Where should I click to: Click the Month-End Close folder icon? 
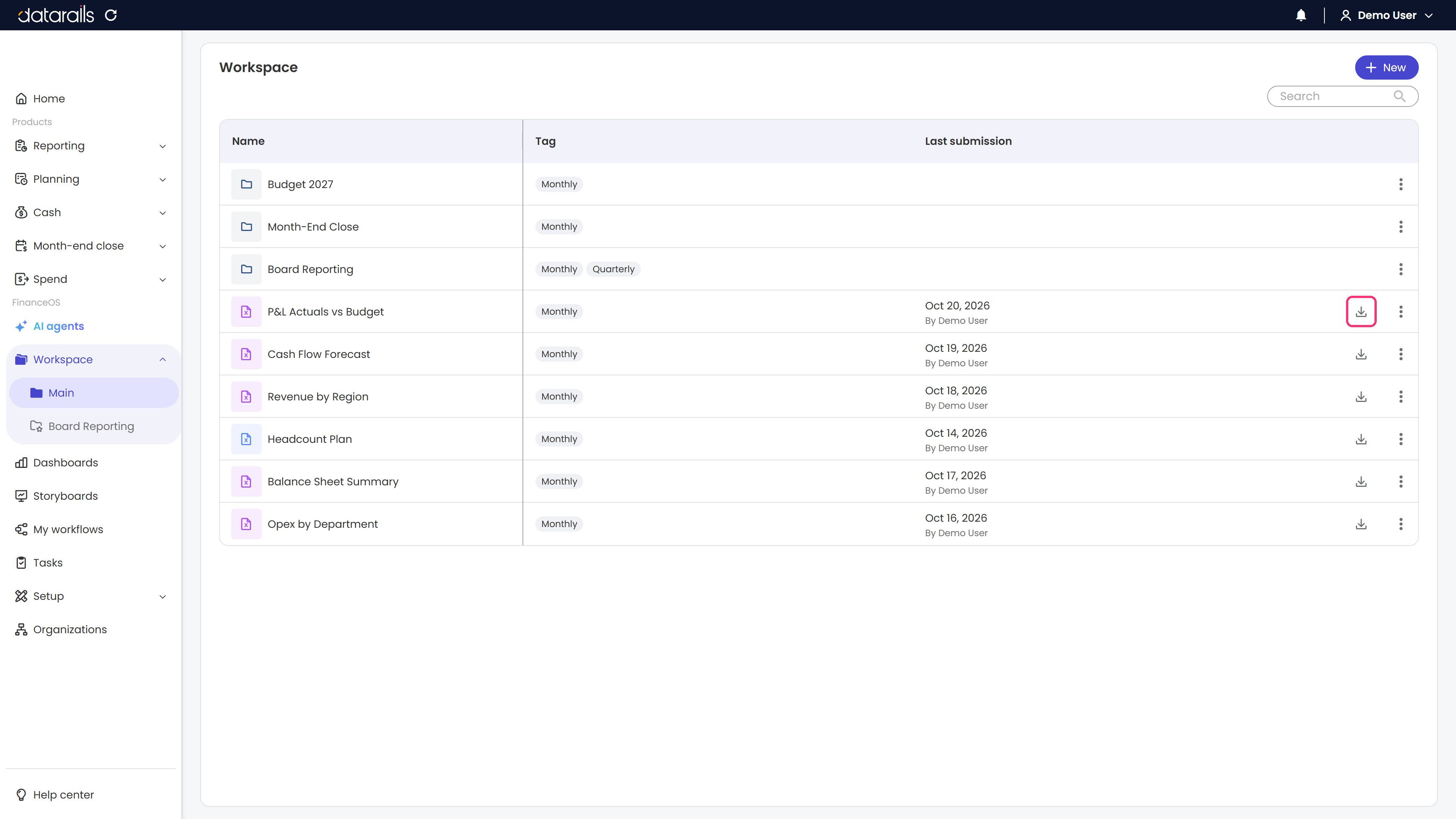(246, 227)
